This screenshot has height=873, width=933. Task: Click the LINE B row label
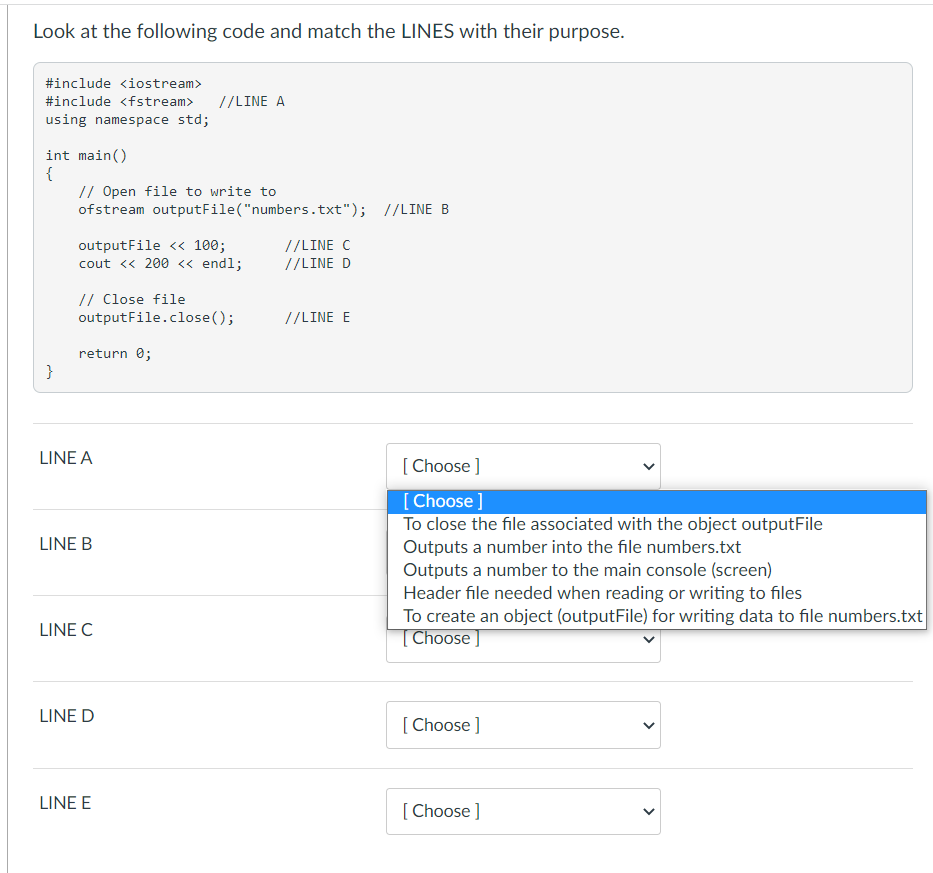point(64,544)
